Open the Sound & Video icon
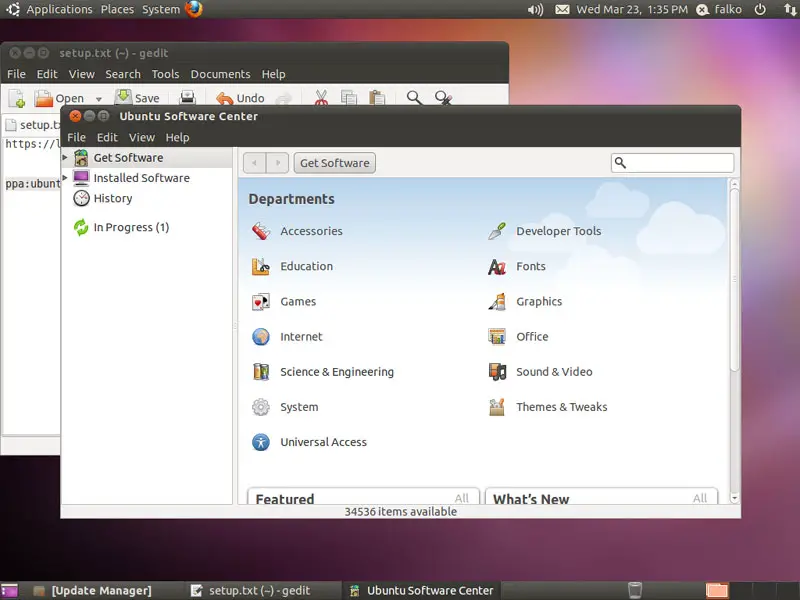This screenshot has height=600, width=800. click(497, 372)
